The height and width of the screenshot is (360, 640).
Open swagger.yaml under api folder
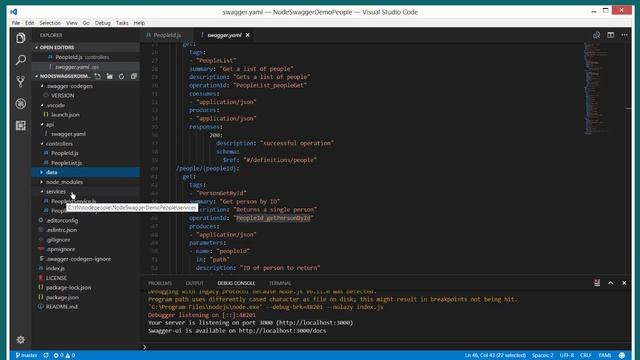coord(86,134)
